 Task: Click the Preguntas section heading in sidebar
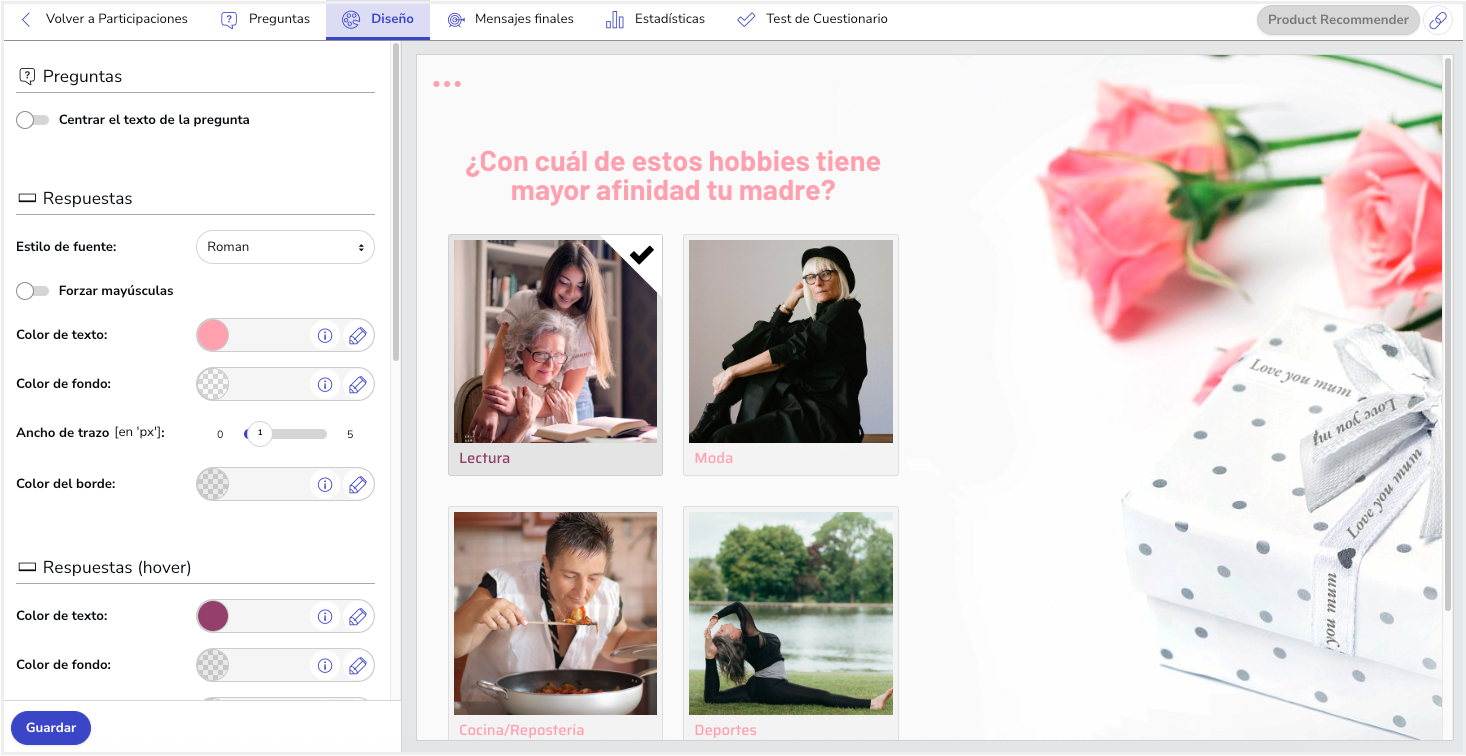82,77
